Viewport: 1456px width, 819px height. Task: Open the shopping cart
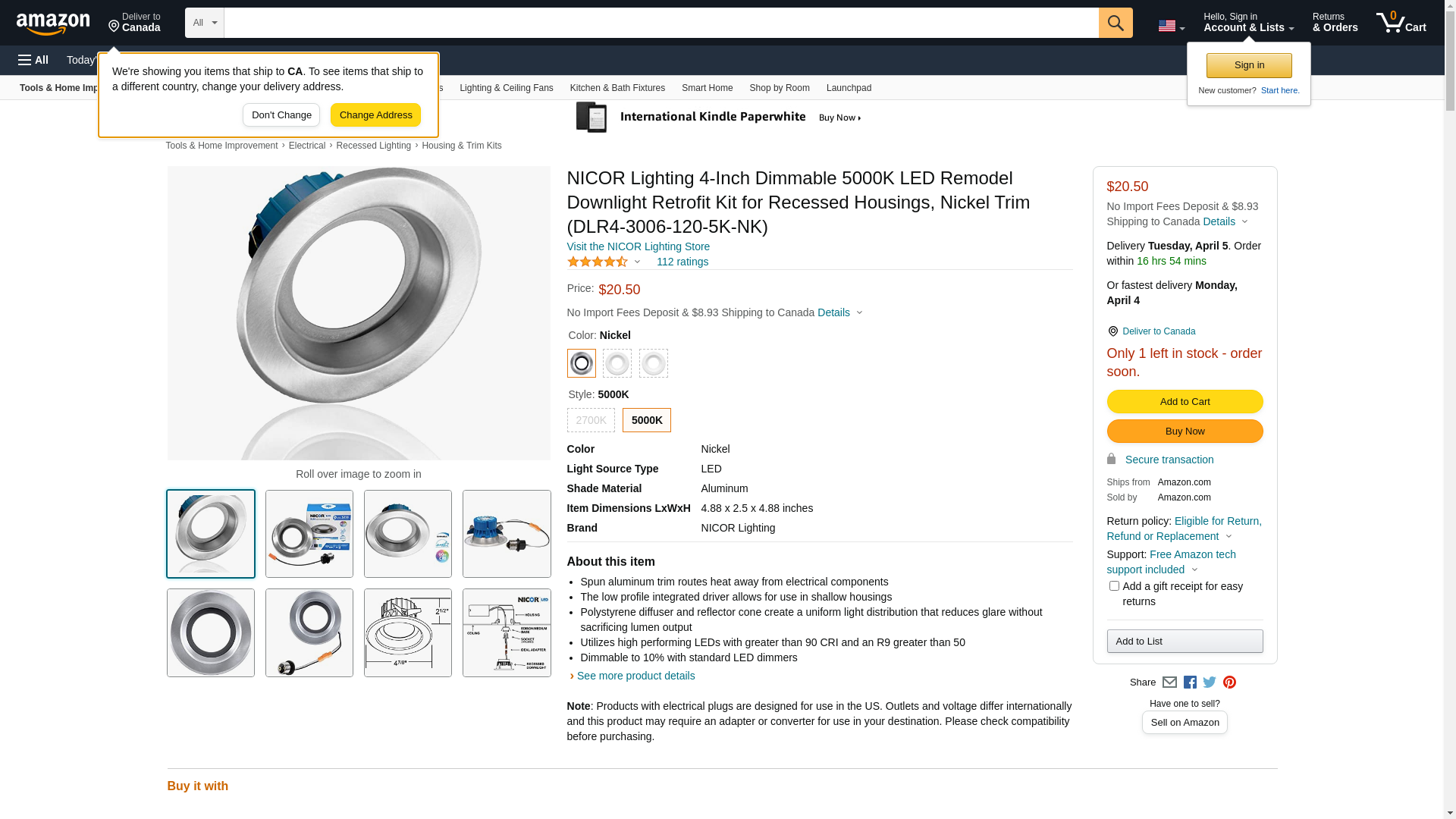tap(1401, 23)
